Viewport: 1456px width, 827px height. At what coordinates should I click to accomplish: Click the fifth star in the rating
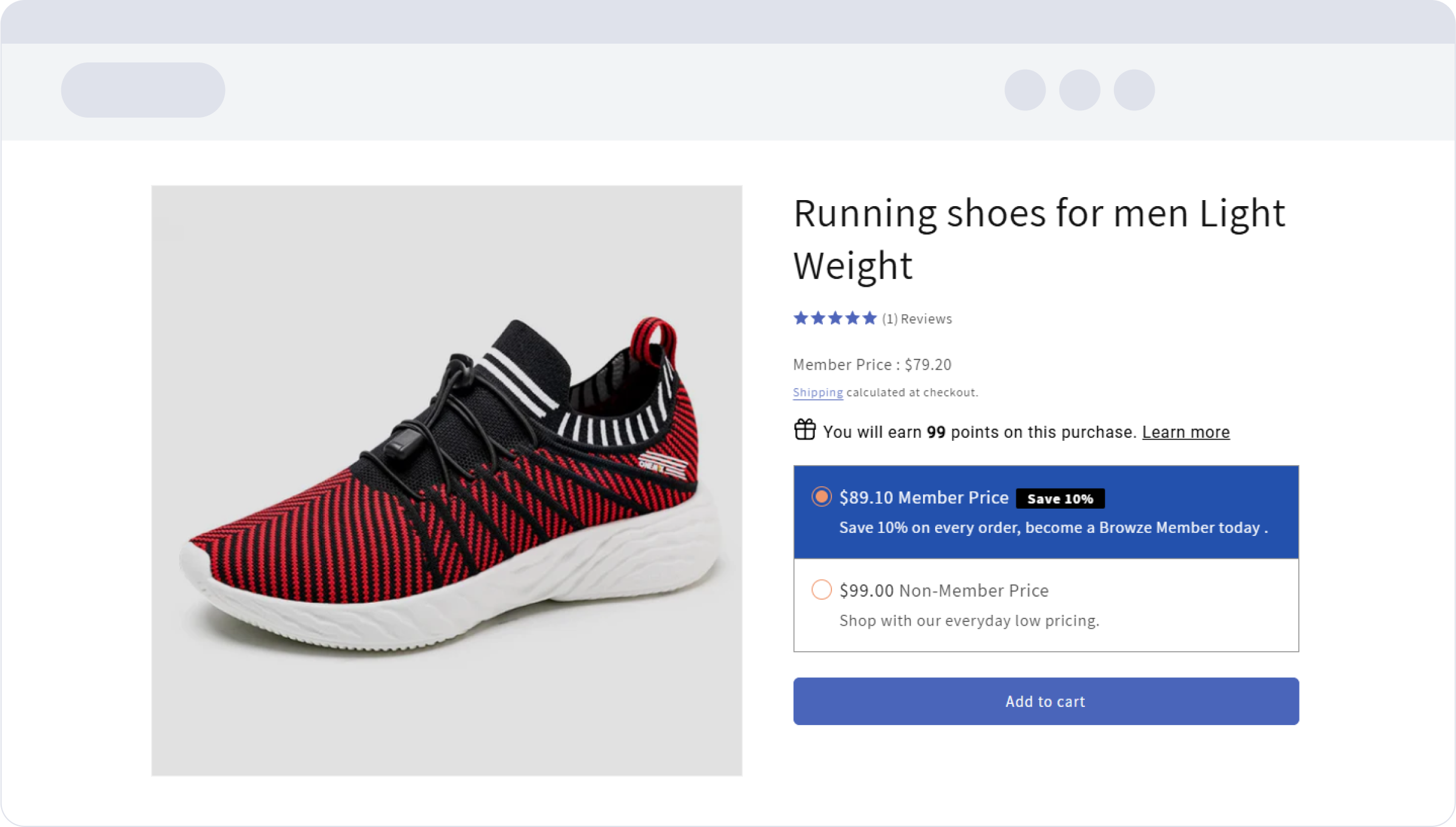tap(870, 318)
